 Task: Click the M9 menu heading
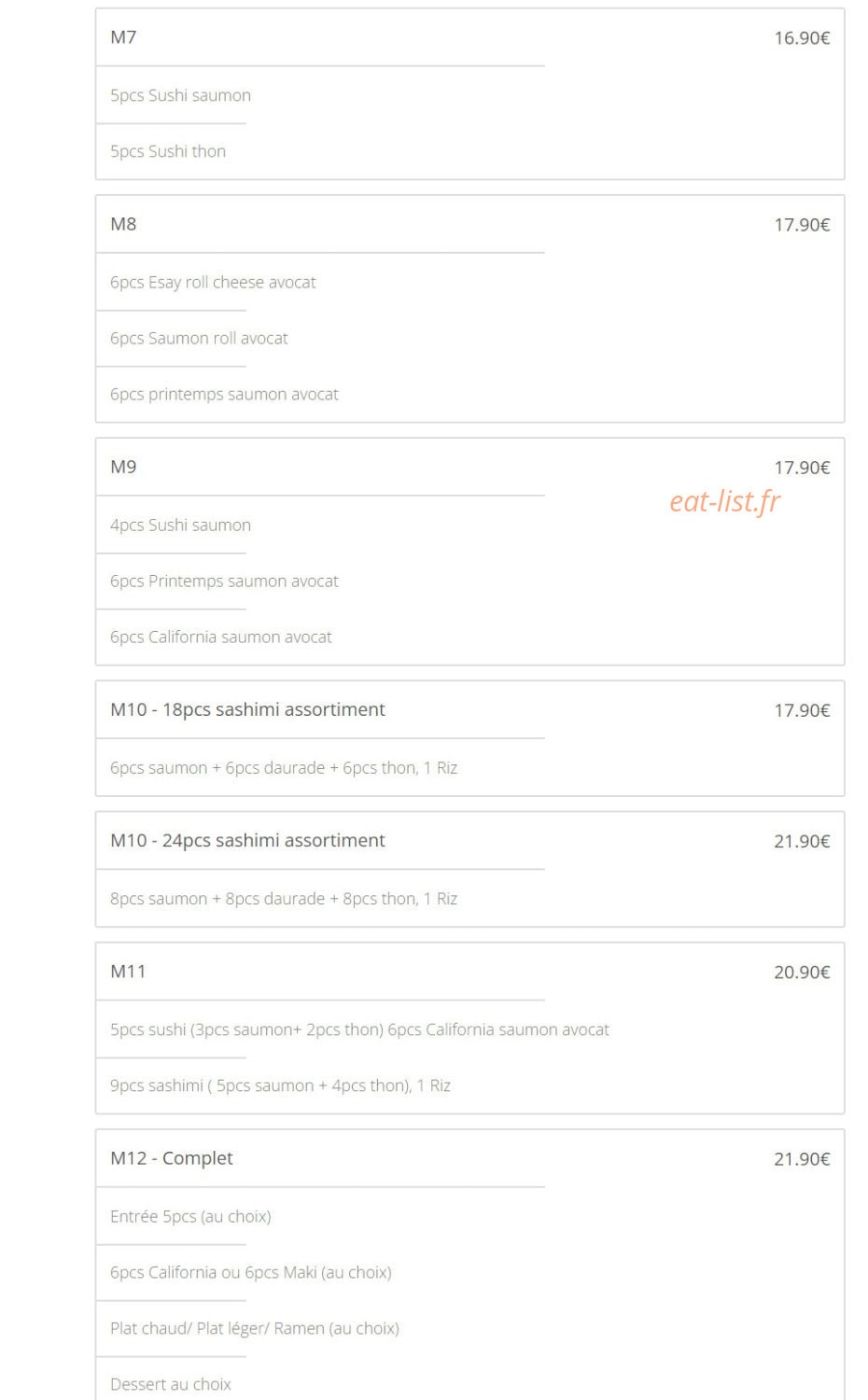point(123,467)
